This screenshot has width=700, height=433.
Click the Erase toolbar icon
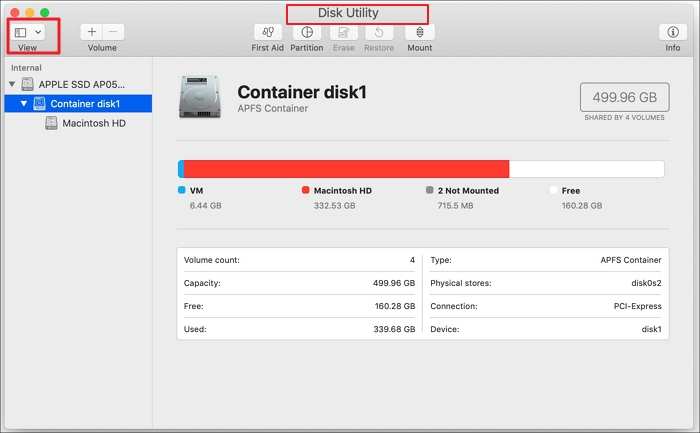(x=343, y=32)
